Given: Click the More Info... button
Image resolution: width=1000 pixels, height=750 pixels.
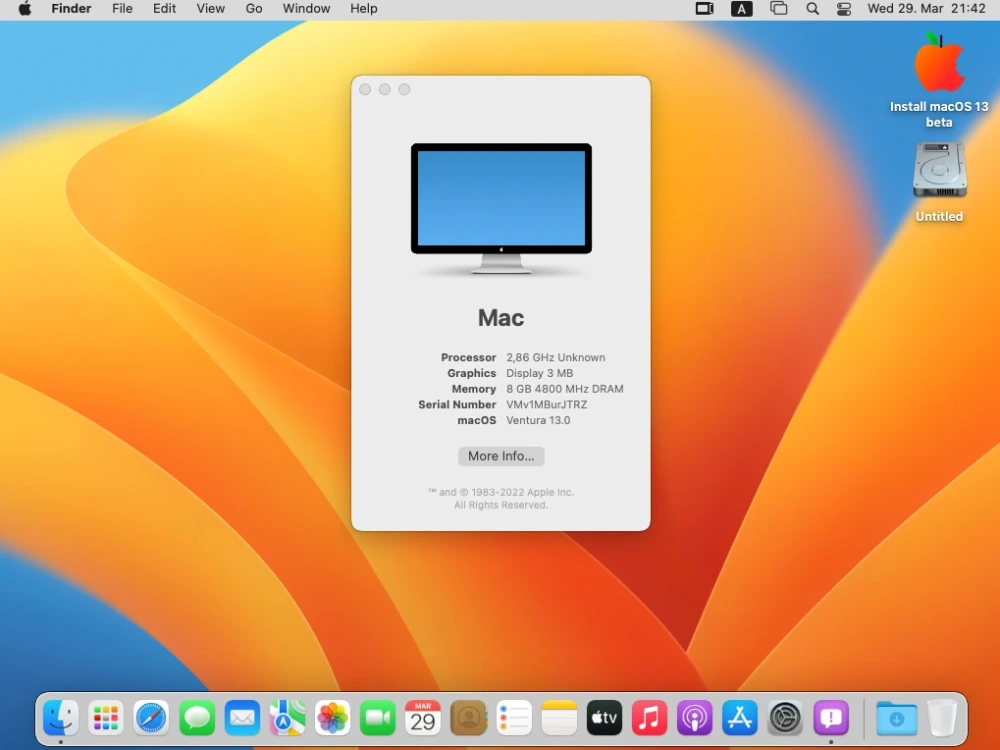Looking at the screenshot, I should click(501, 456).
